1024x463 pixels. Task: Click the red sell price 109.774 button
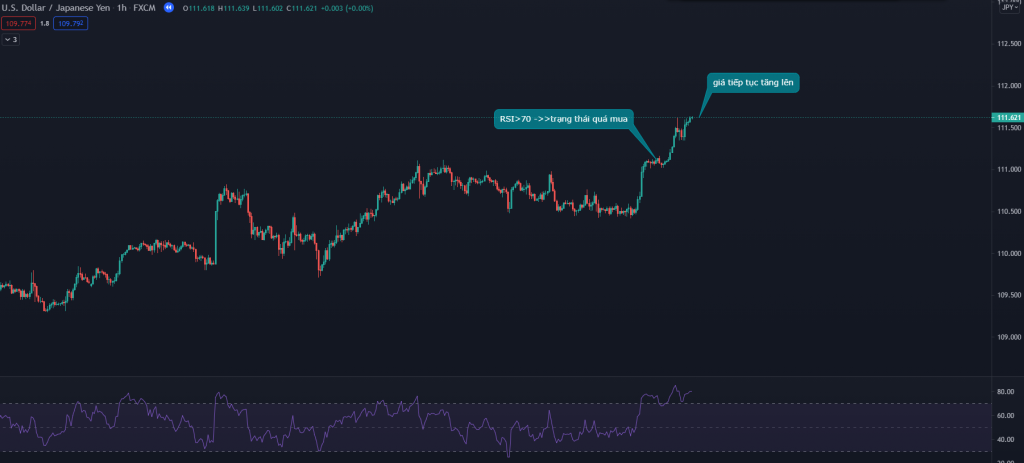click(18, 24)
